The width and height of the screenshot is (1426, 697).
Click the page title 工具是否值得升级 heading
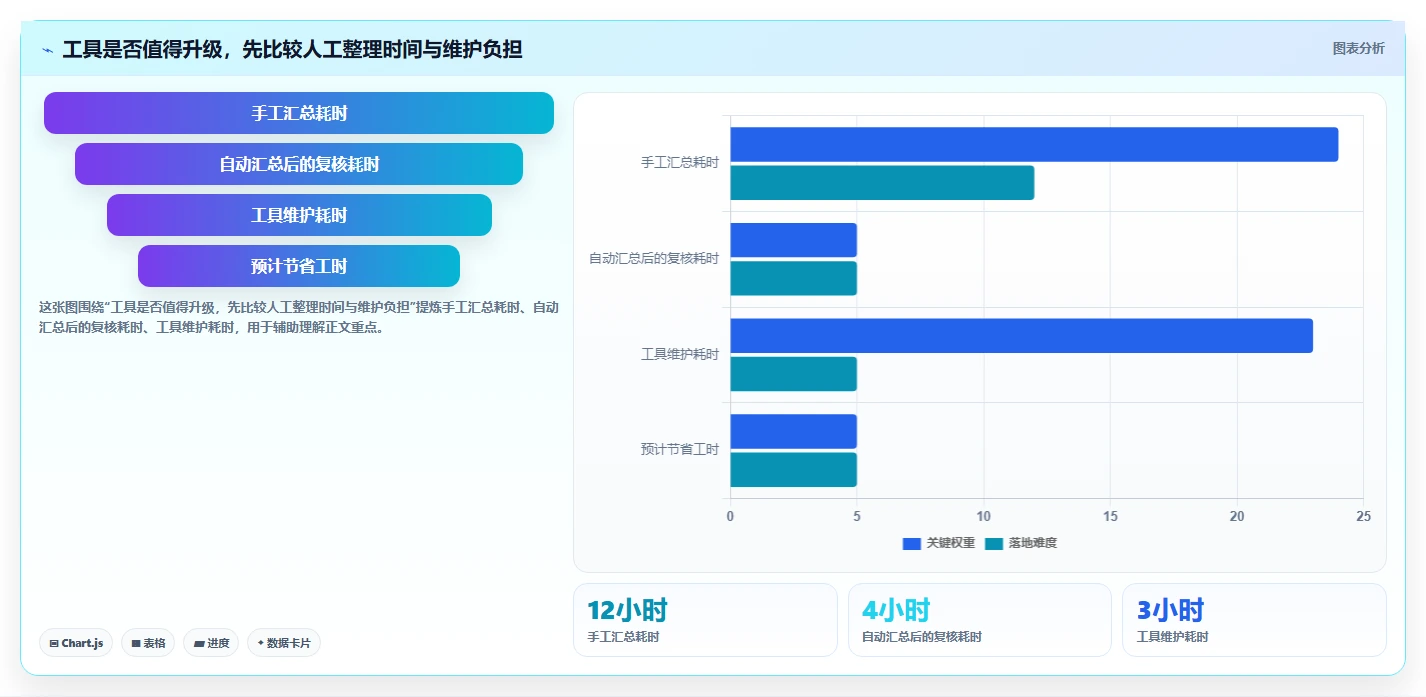[x=292, y=49]
